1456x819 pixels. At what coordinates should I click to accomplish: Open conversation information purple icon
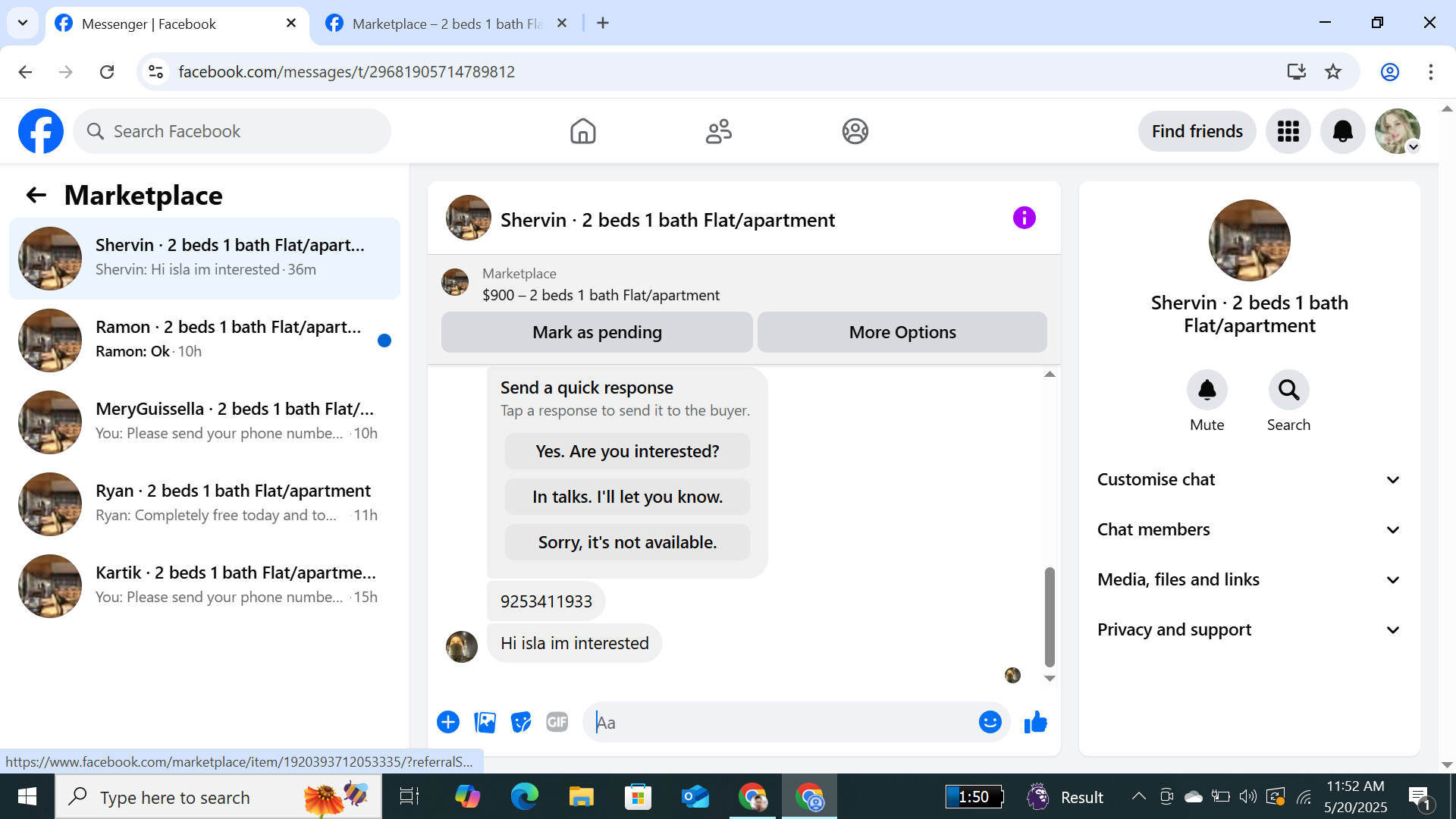pos(1024,218)
